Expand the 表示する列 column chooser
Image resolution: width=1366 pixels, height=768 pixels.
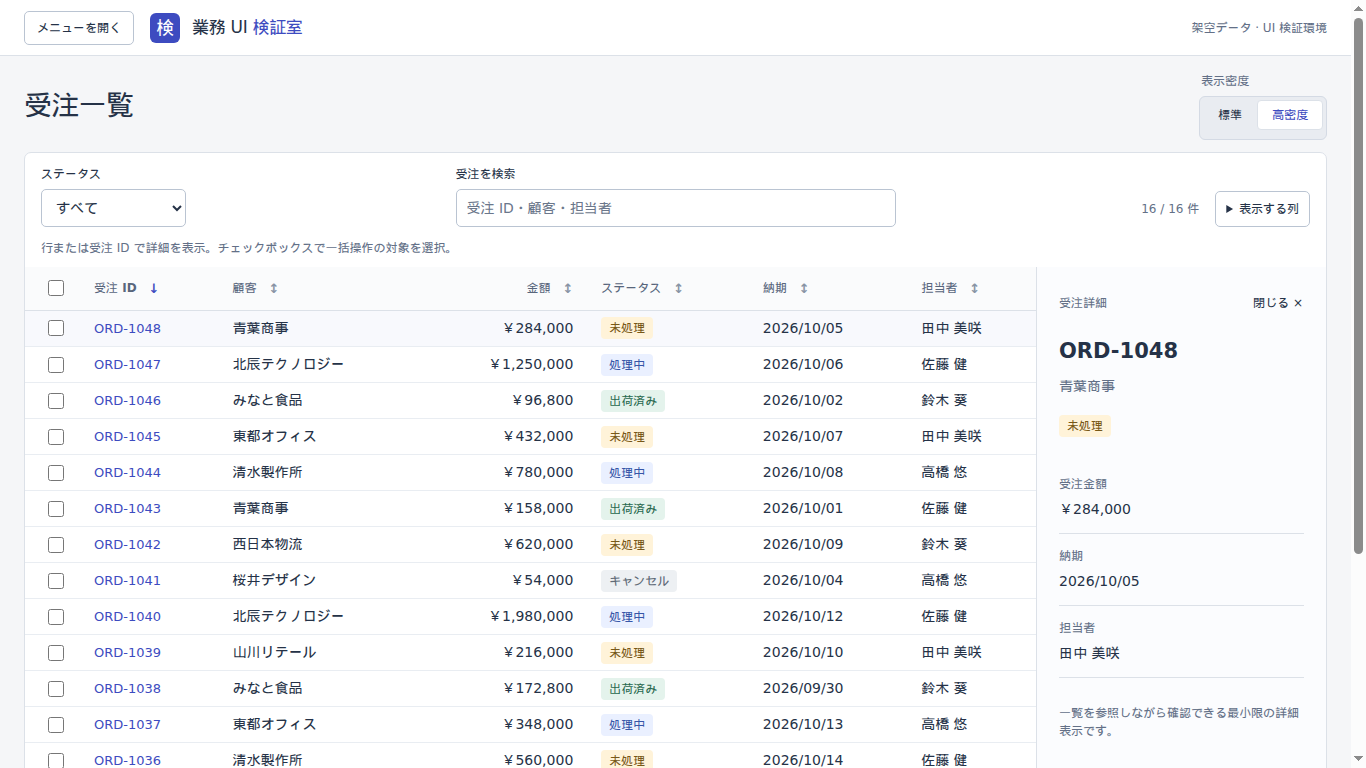(1262, 209)
